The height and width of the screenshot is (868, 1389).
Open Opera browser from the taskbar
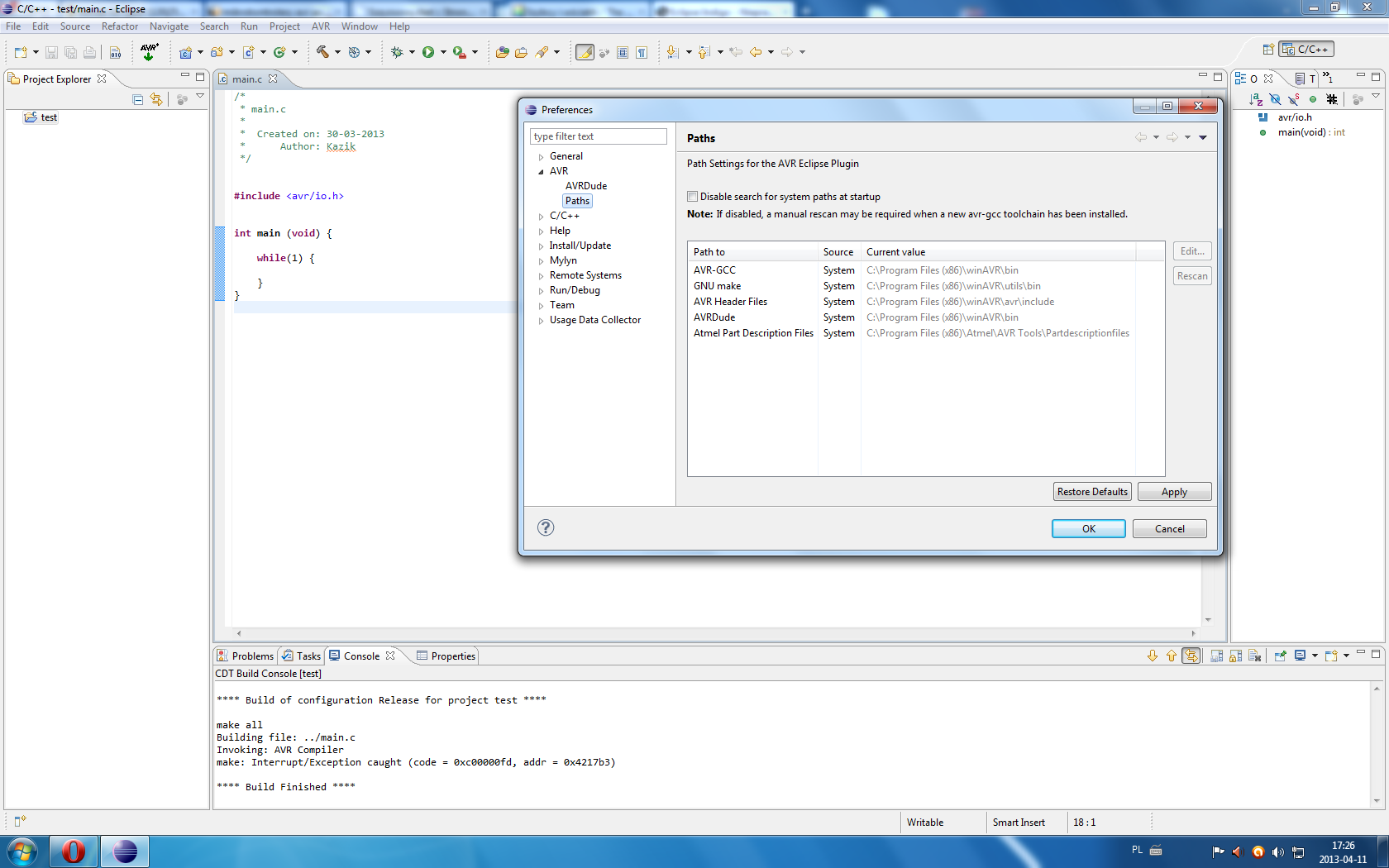click(74, 851)
